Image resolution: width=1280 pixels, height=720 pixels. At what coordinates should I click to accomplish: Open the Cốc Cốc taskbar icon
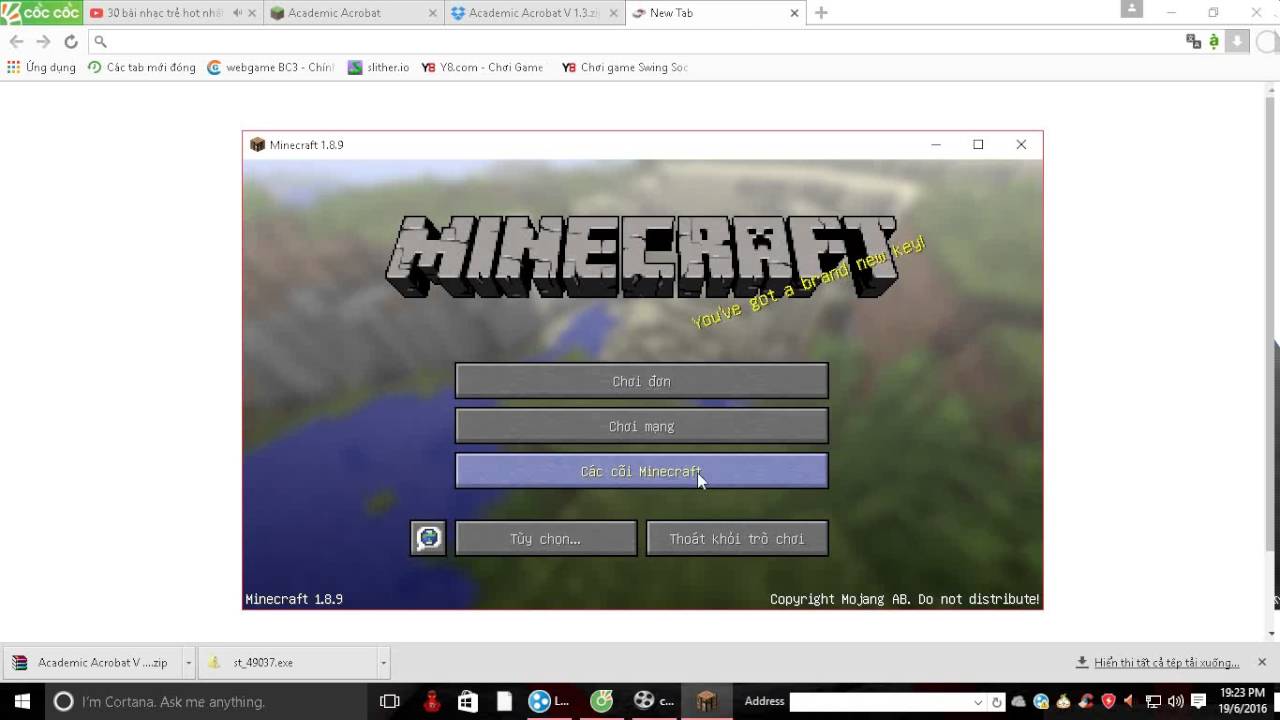pyautogui.click(x=602, y=701)
